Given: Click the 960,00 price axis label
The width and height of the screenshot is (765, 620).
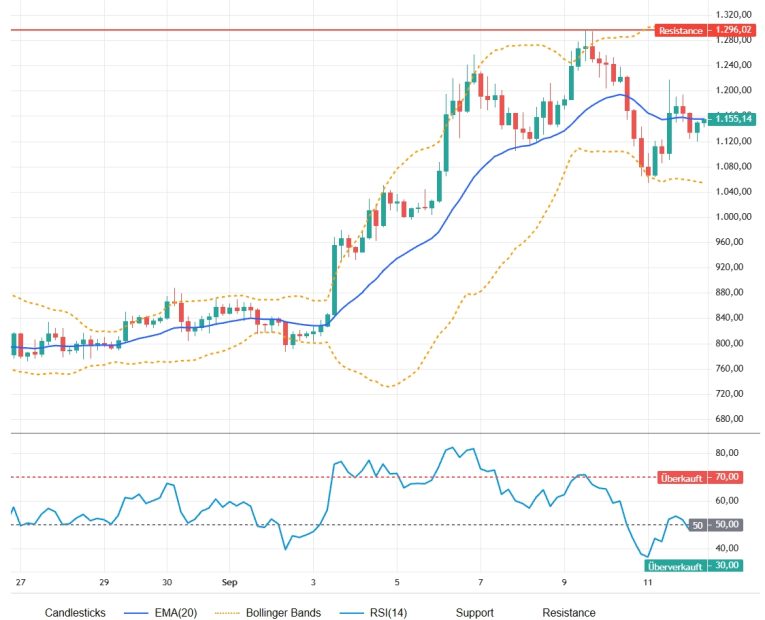Looking at the screenshot, I should [x=729, y=242].
